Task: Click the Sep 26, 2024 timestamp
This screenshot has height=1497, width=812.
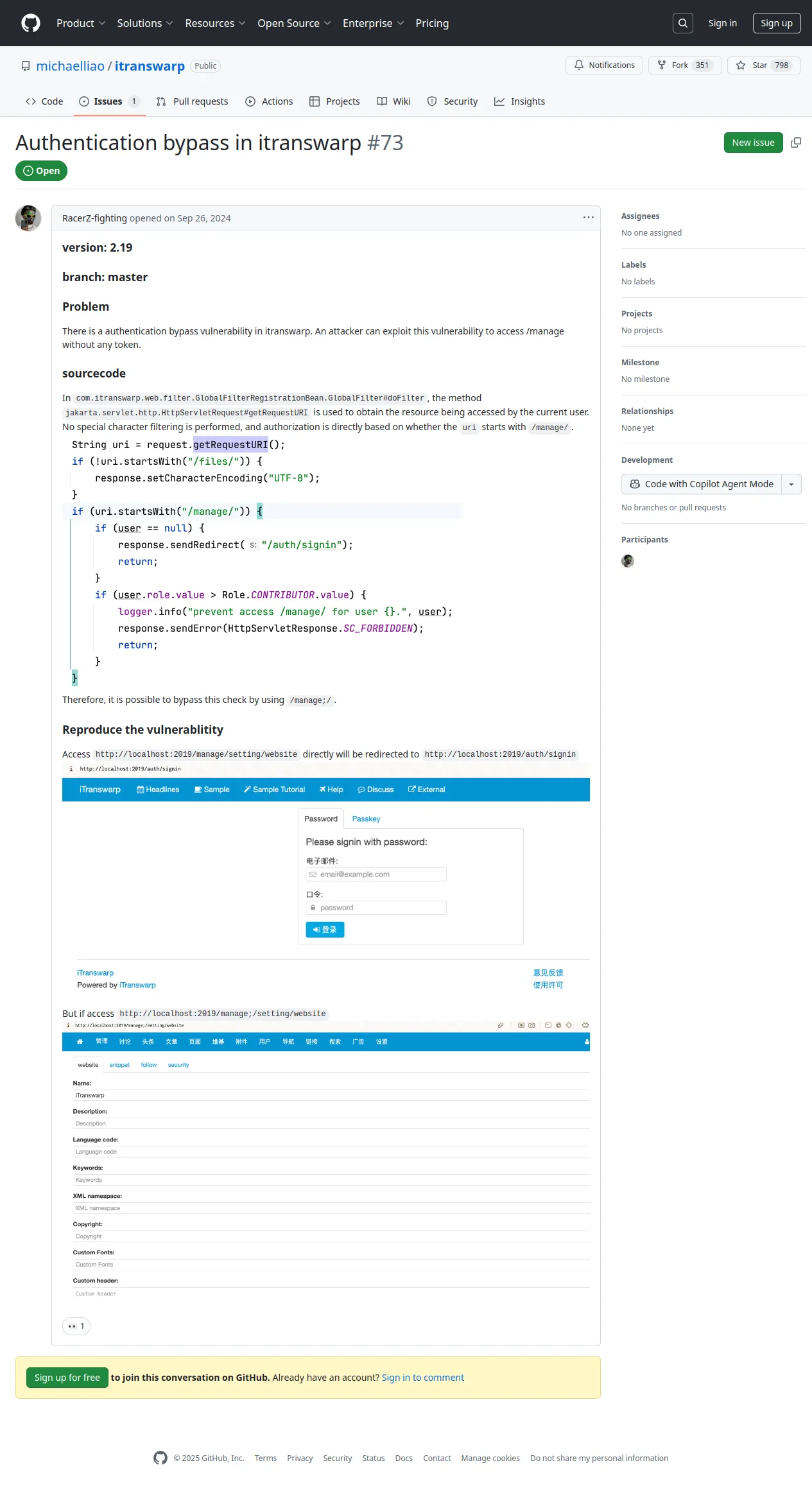Action: coord(203,218)
